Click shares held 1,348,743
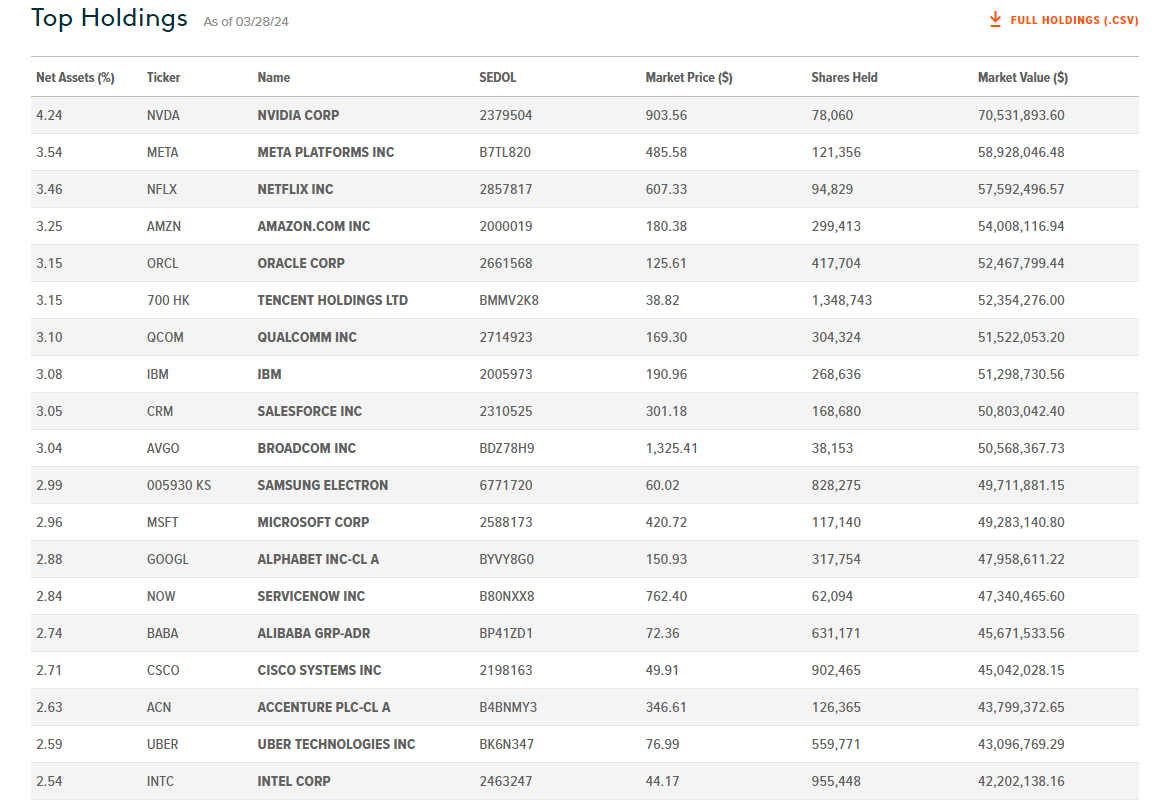This screenshot has height=810, width=1173. point(842,301)
